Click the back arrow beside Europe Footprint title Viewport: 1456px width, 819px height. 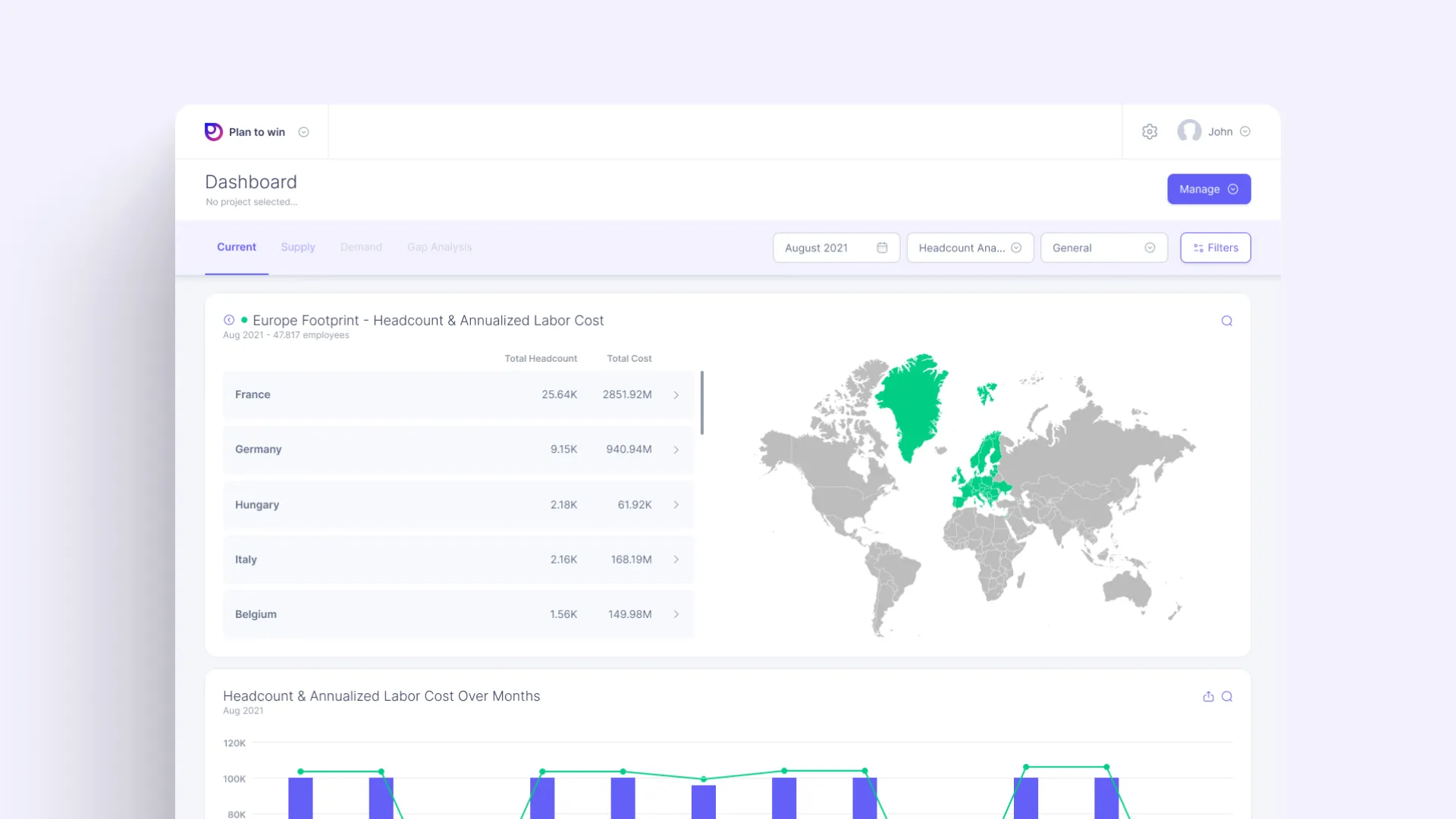click(x=229, y=320)
